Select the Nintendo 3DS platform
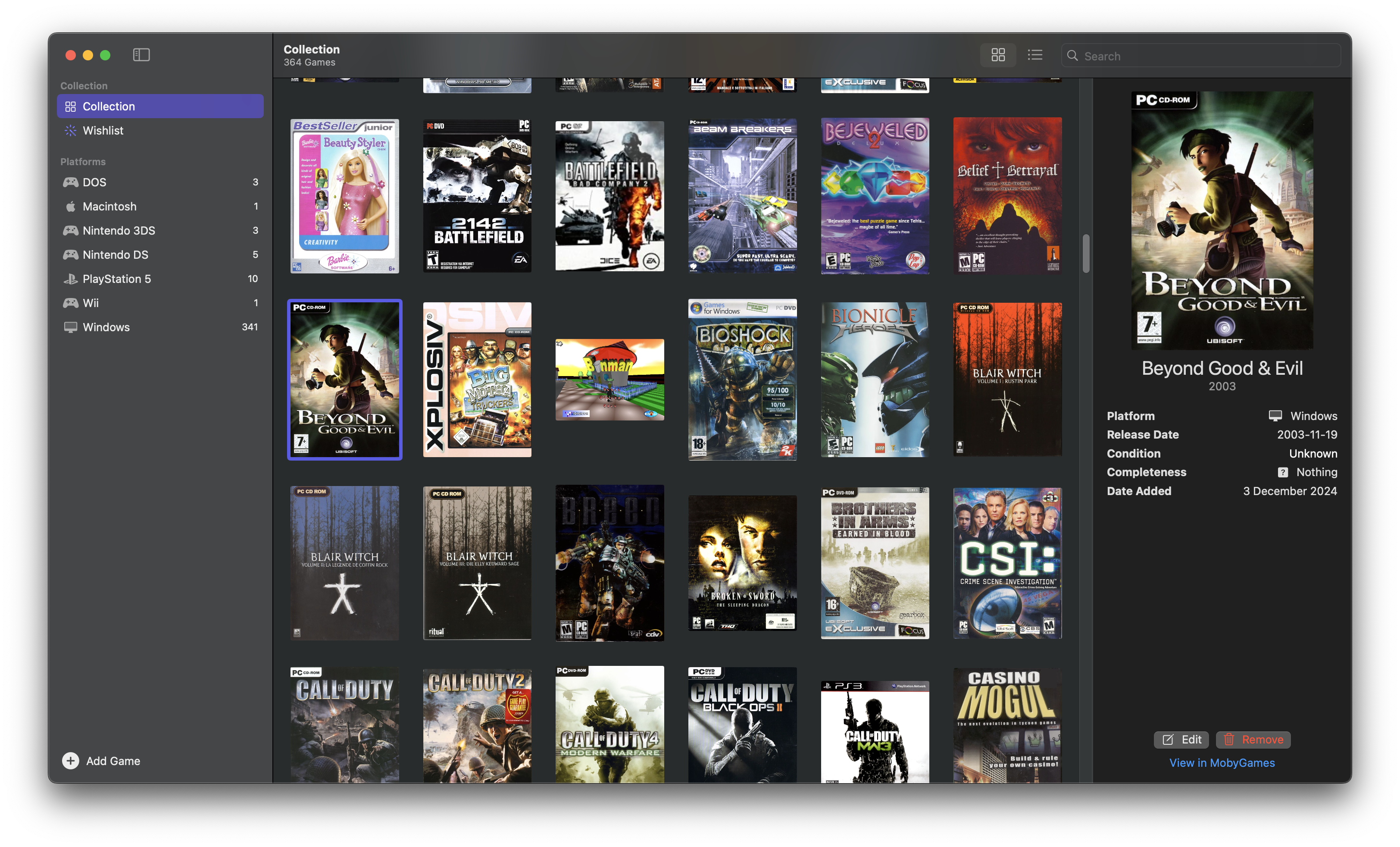Viewport: 1400px width, 847px height. (x=119, y=230)
